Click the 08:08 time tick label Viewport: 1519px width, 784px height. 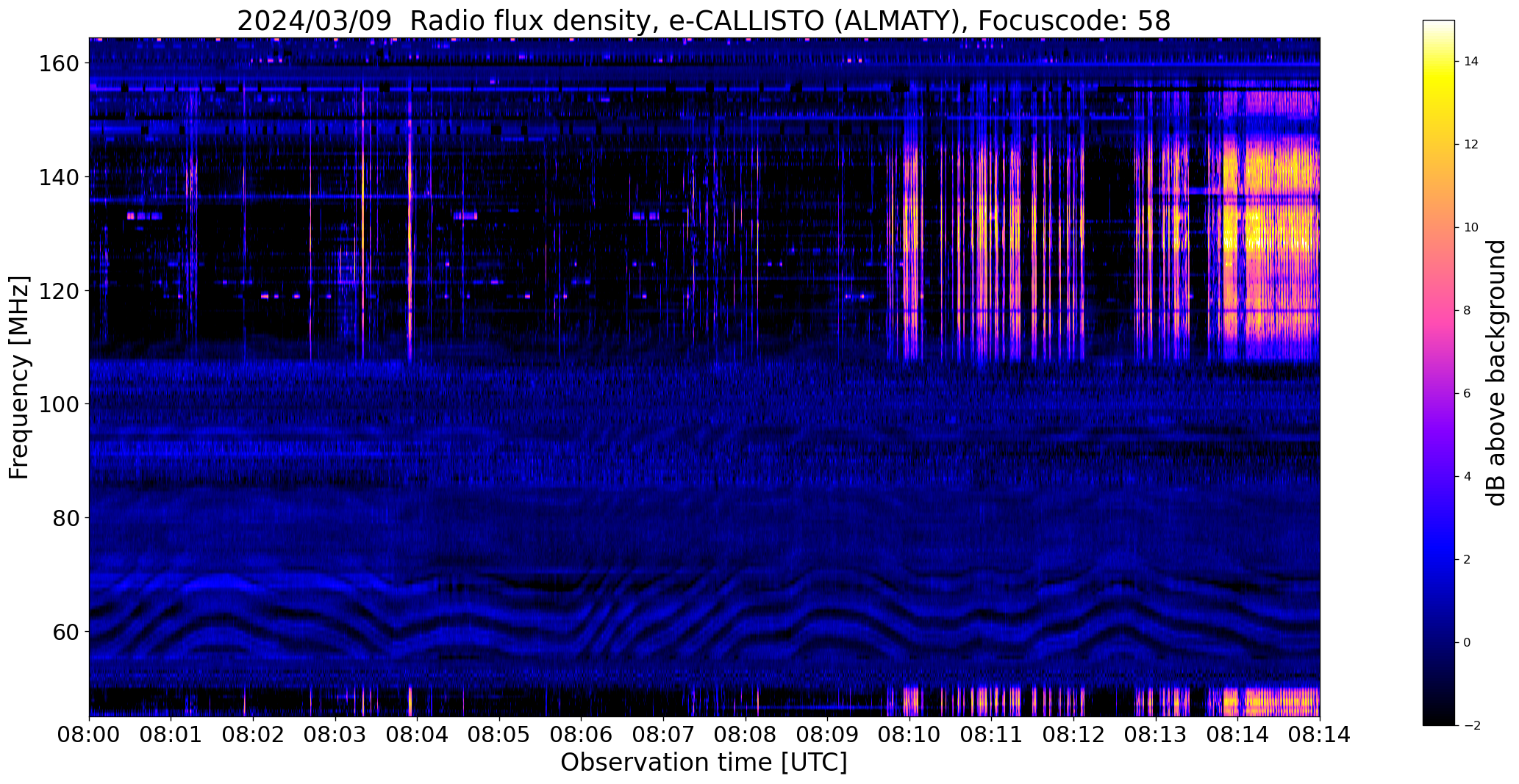(x=746, y=736)
